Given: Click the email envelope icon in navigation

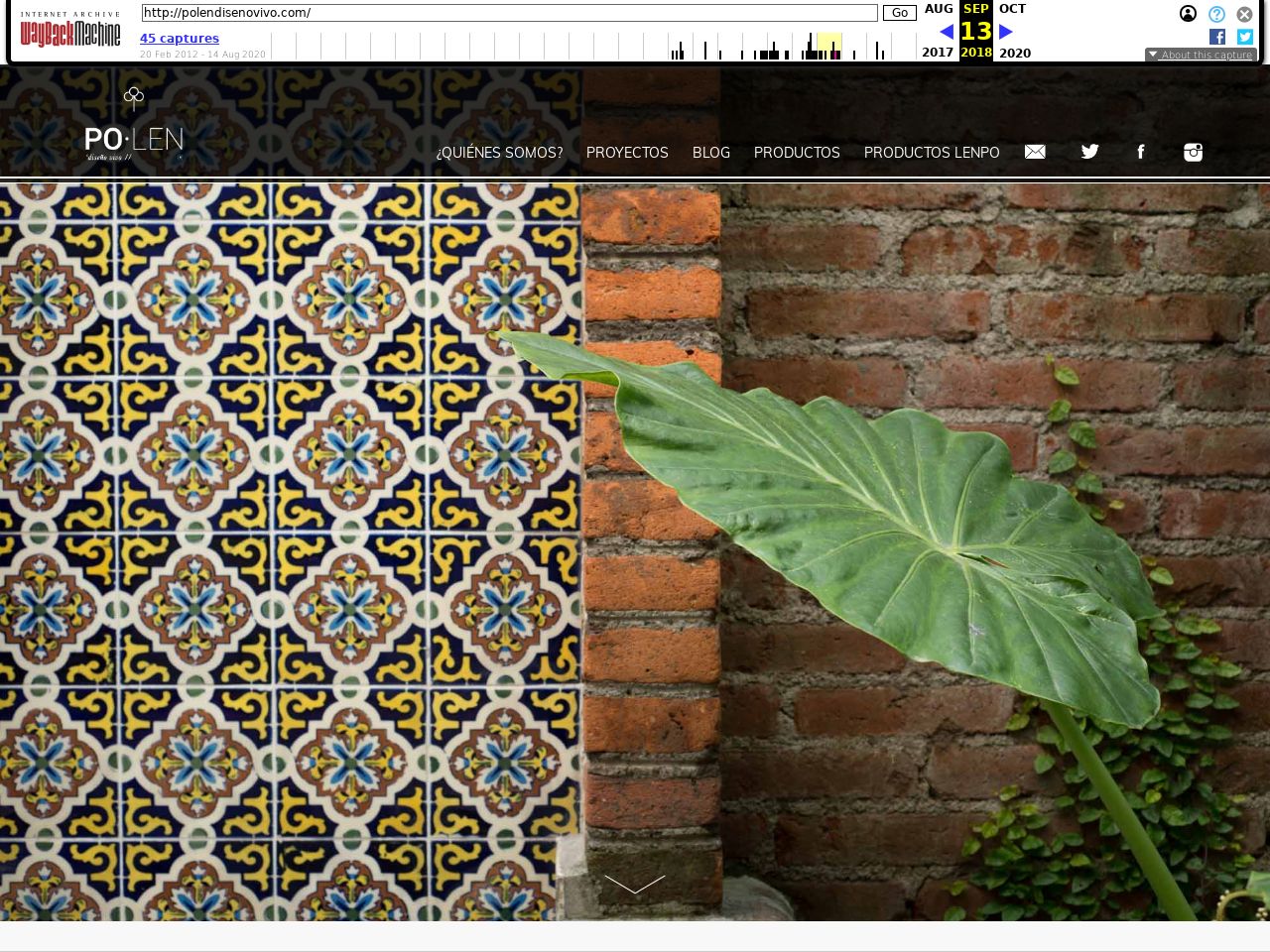Looking at the screenshot, I should pyautogui.click(x=1035, y=152).
